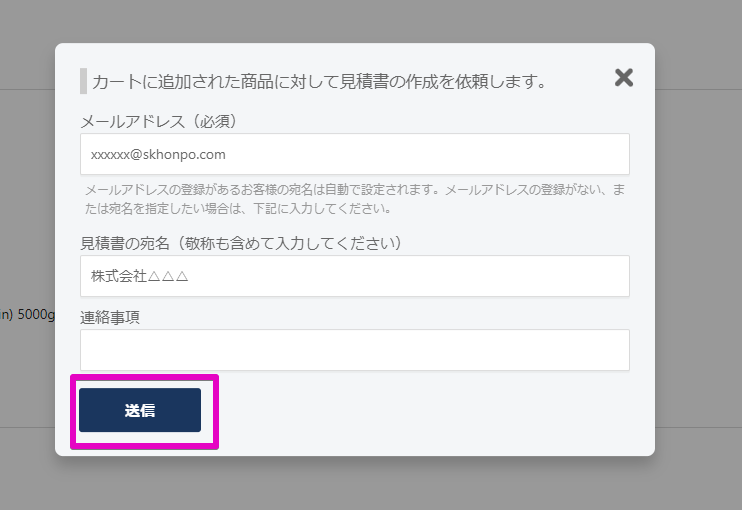
Task: Click the 見積書の宛名 field label
Action: pos(241,243)
